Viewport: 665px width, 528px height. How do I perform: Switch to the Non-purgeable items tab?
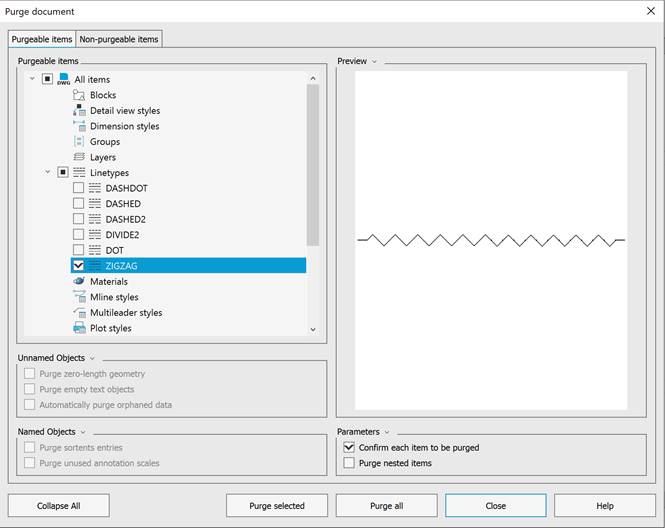119,39
